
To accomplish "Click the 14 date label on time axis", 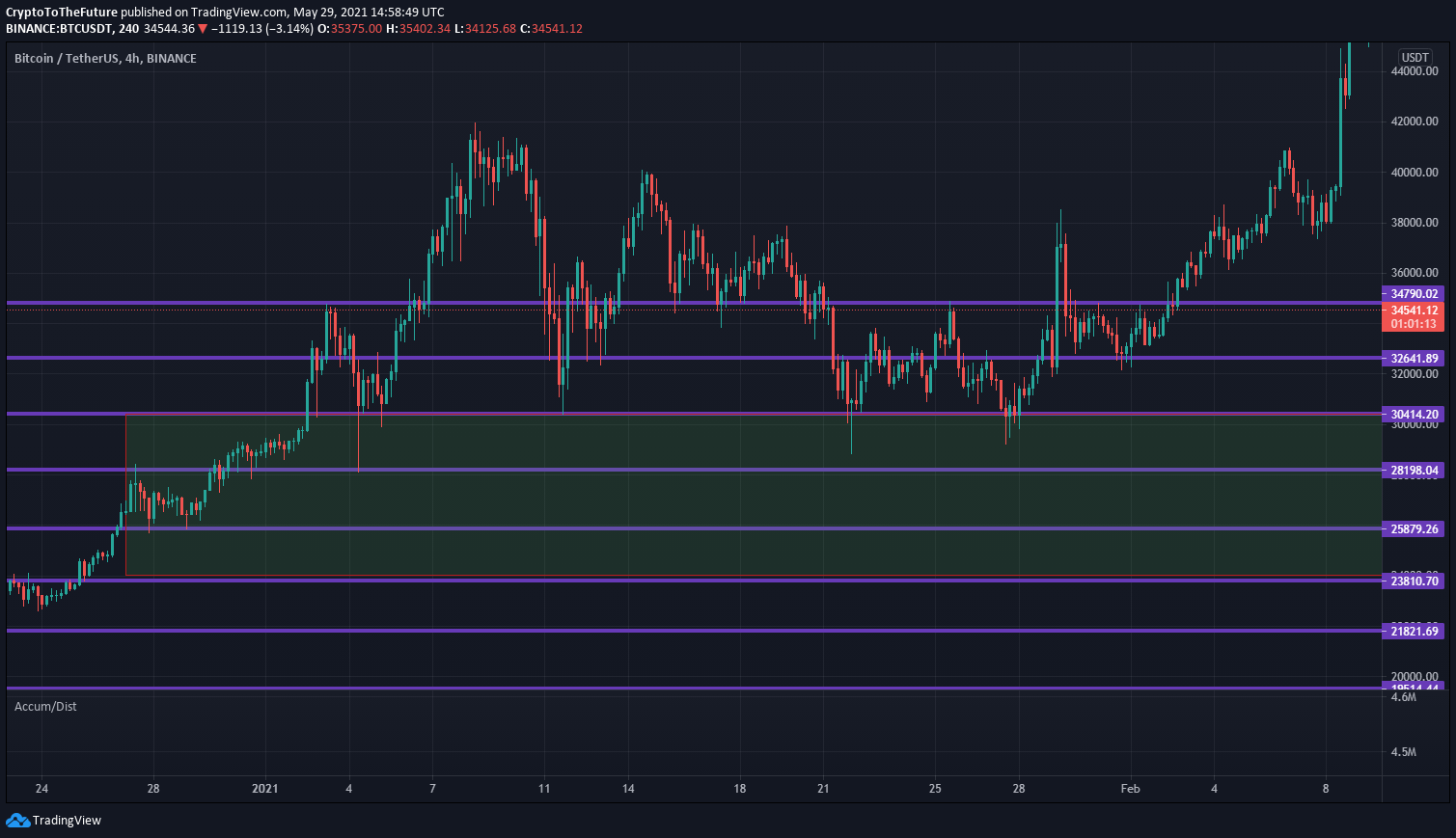I will [x=628, y=789].
